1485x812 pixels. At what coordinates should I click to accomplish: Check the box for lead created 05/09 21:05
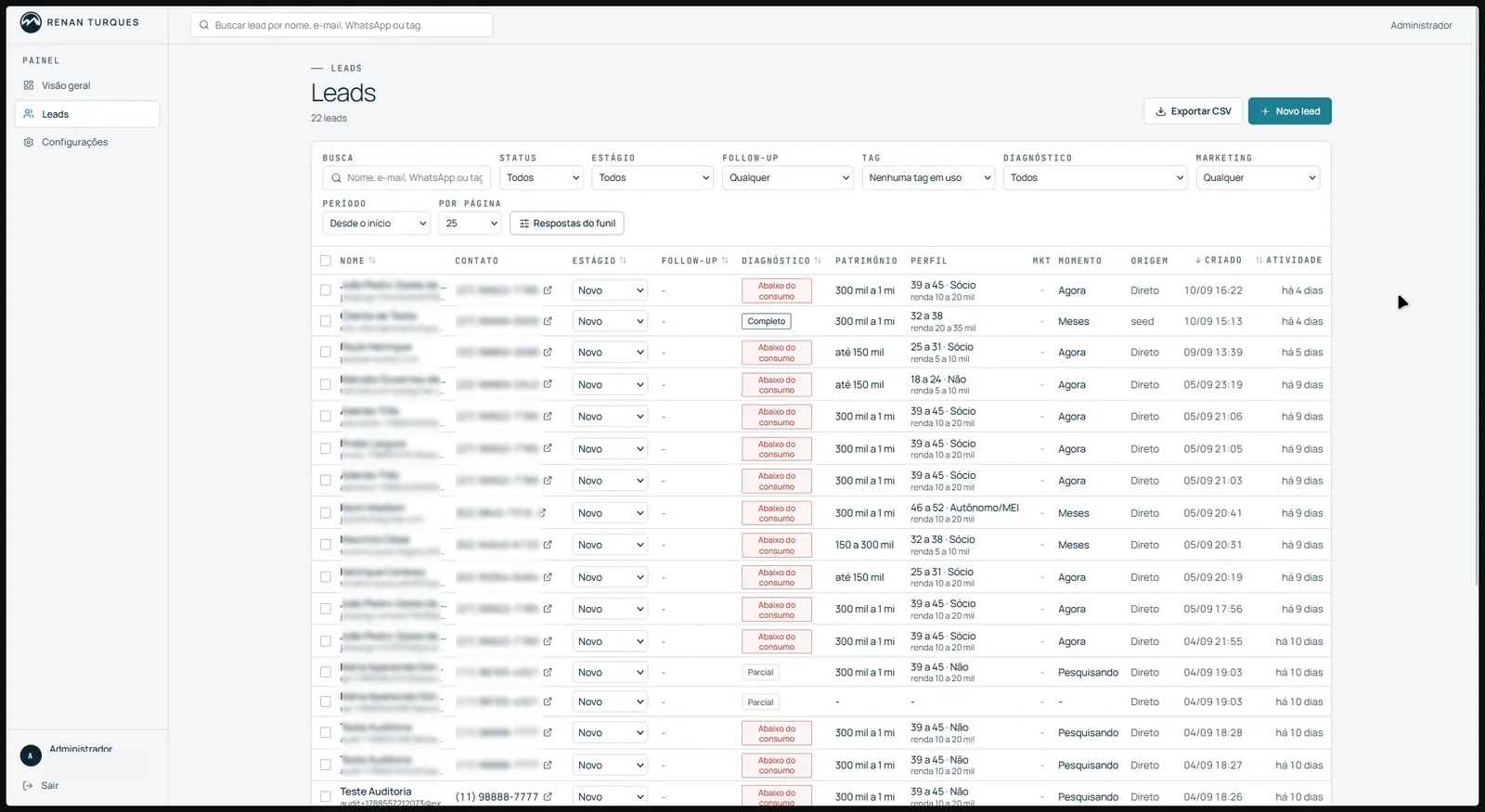click(326, 449)
